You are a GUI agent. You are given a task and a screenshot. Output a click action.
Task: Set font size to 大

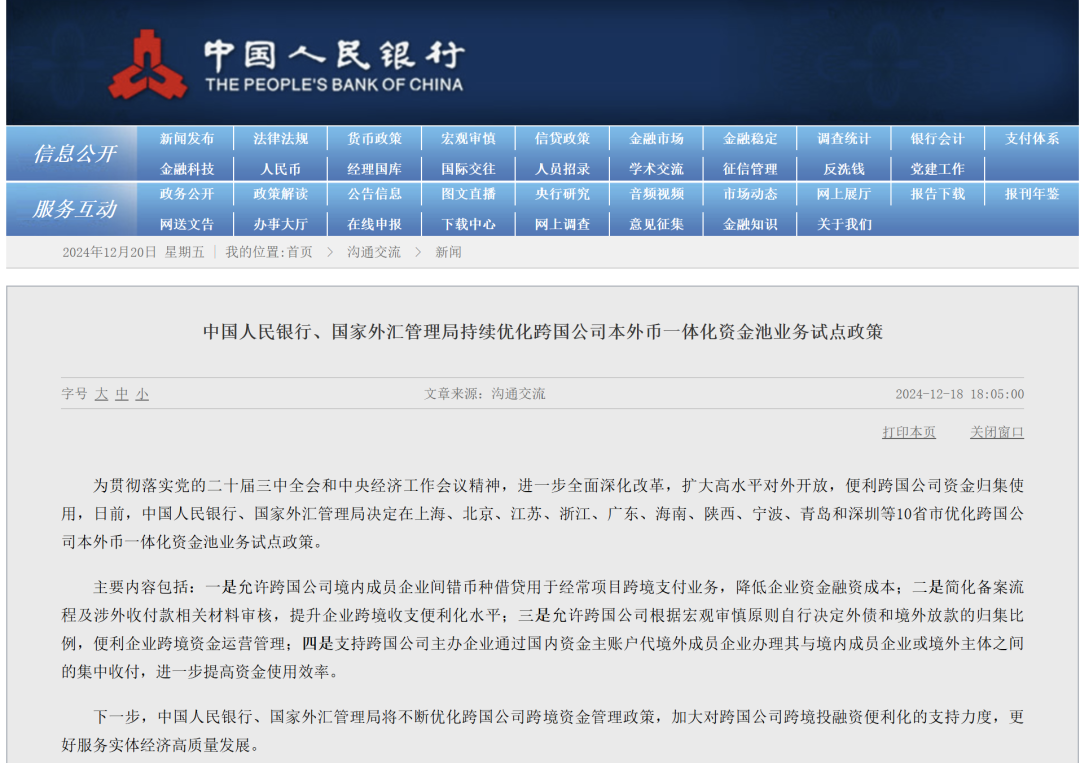pos(101,394)
